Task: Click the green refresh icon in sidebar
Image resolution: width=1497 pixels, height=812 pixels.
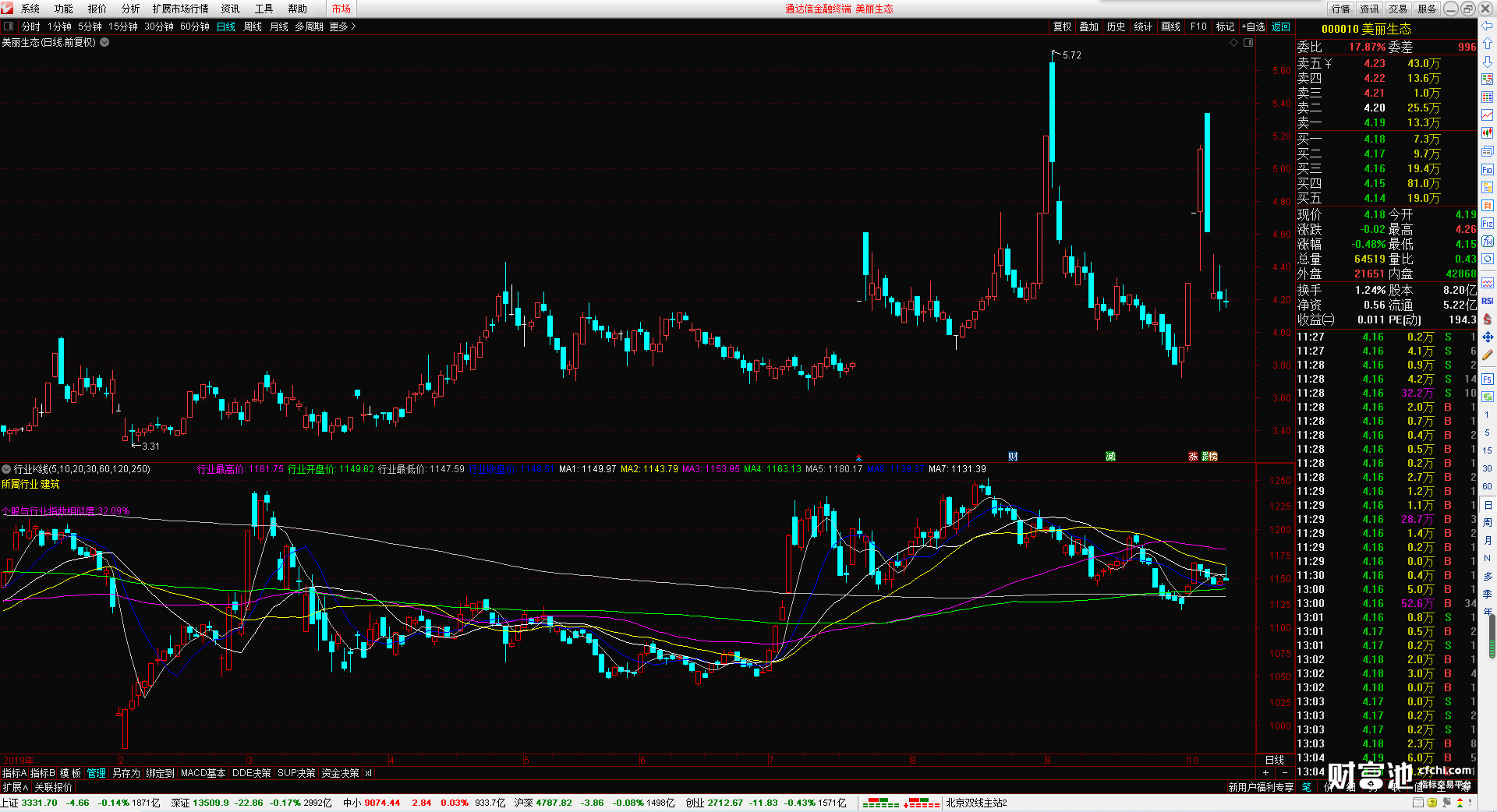Action: (1488, 397)
